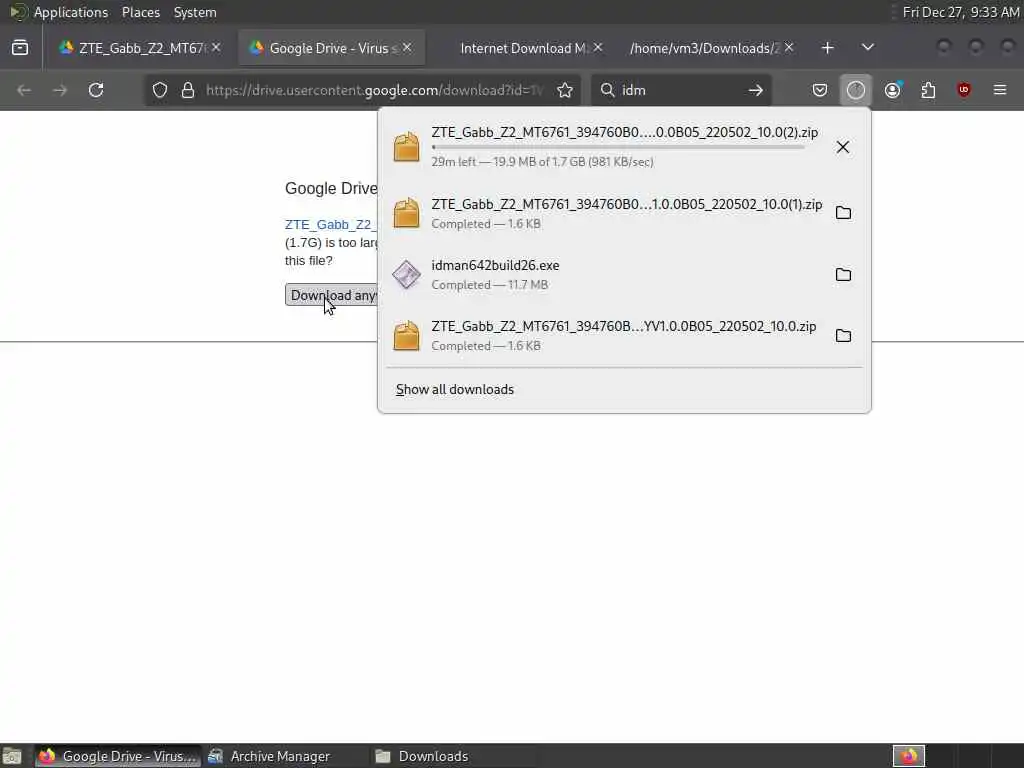The image size is (1024, 768).
Task: Click the Firefox workspace thumbnail in bottom panel
Action: [x=908, y=756]
